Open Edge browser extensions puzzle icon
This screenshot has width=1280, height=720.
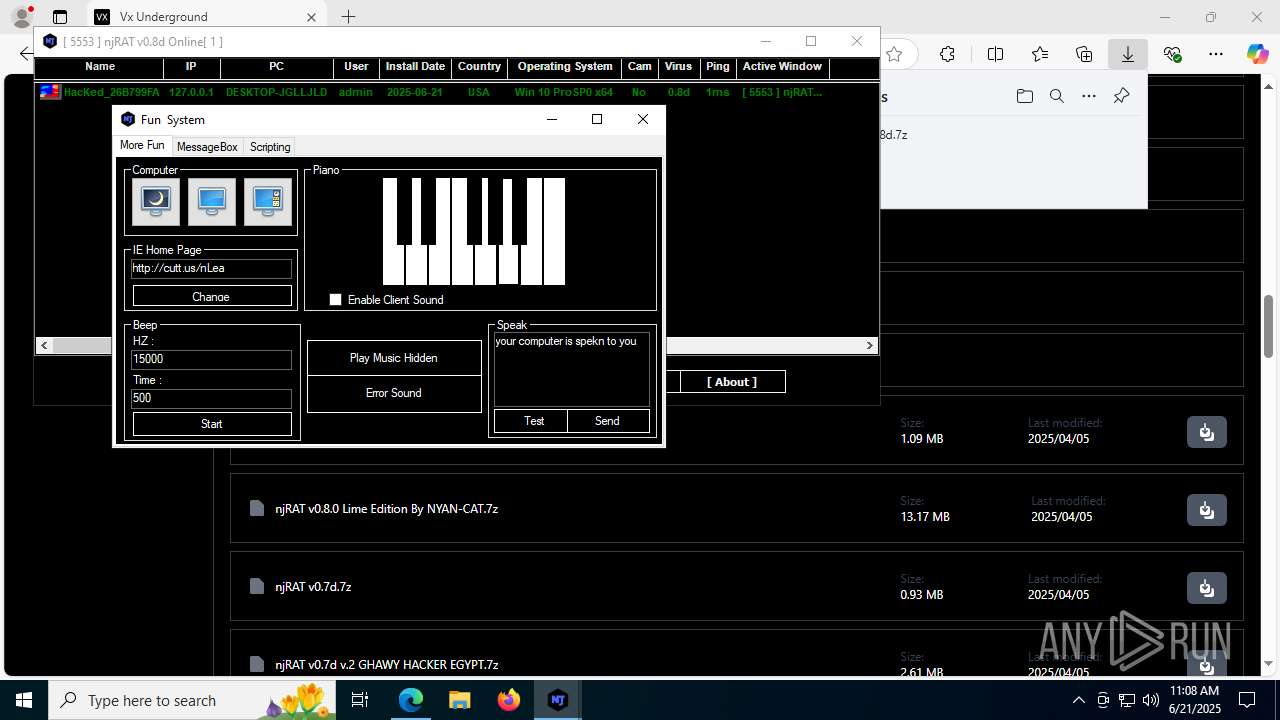point(947,54)
